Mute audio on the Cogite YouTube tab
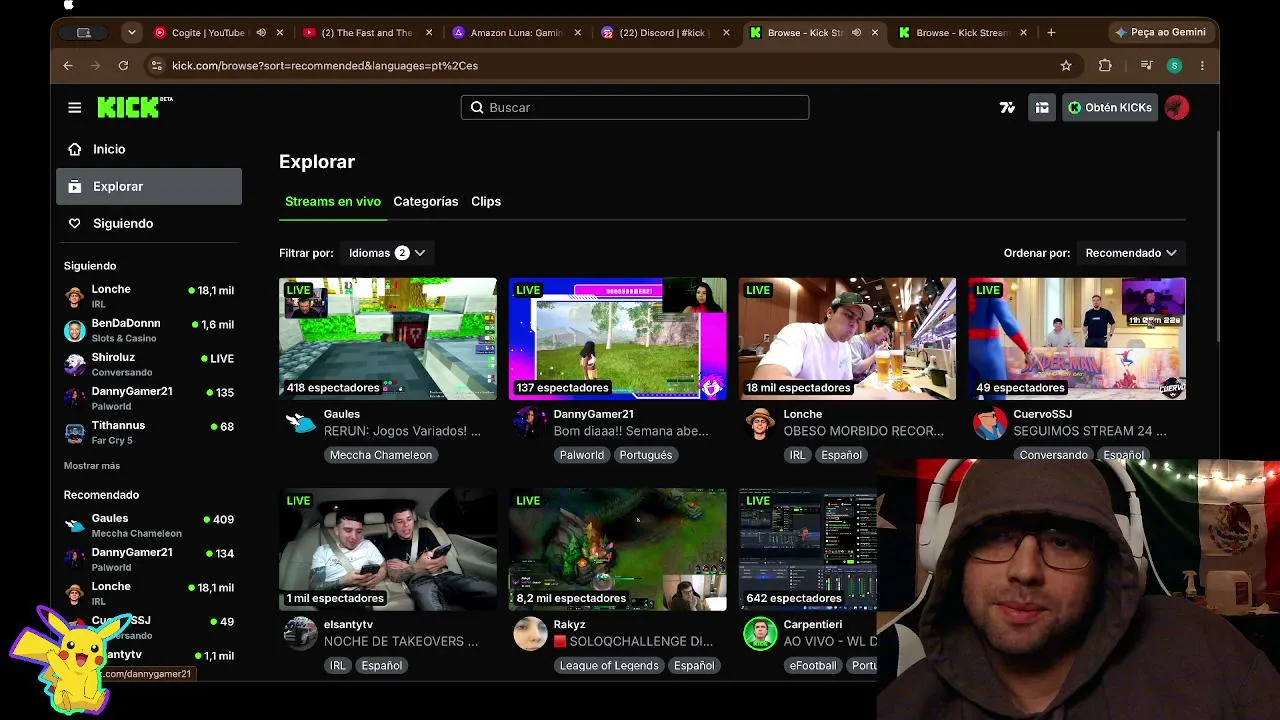This screenshot has height=720, width=1280. click(261, 33)
